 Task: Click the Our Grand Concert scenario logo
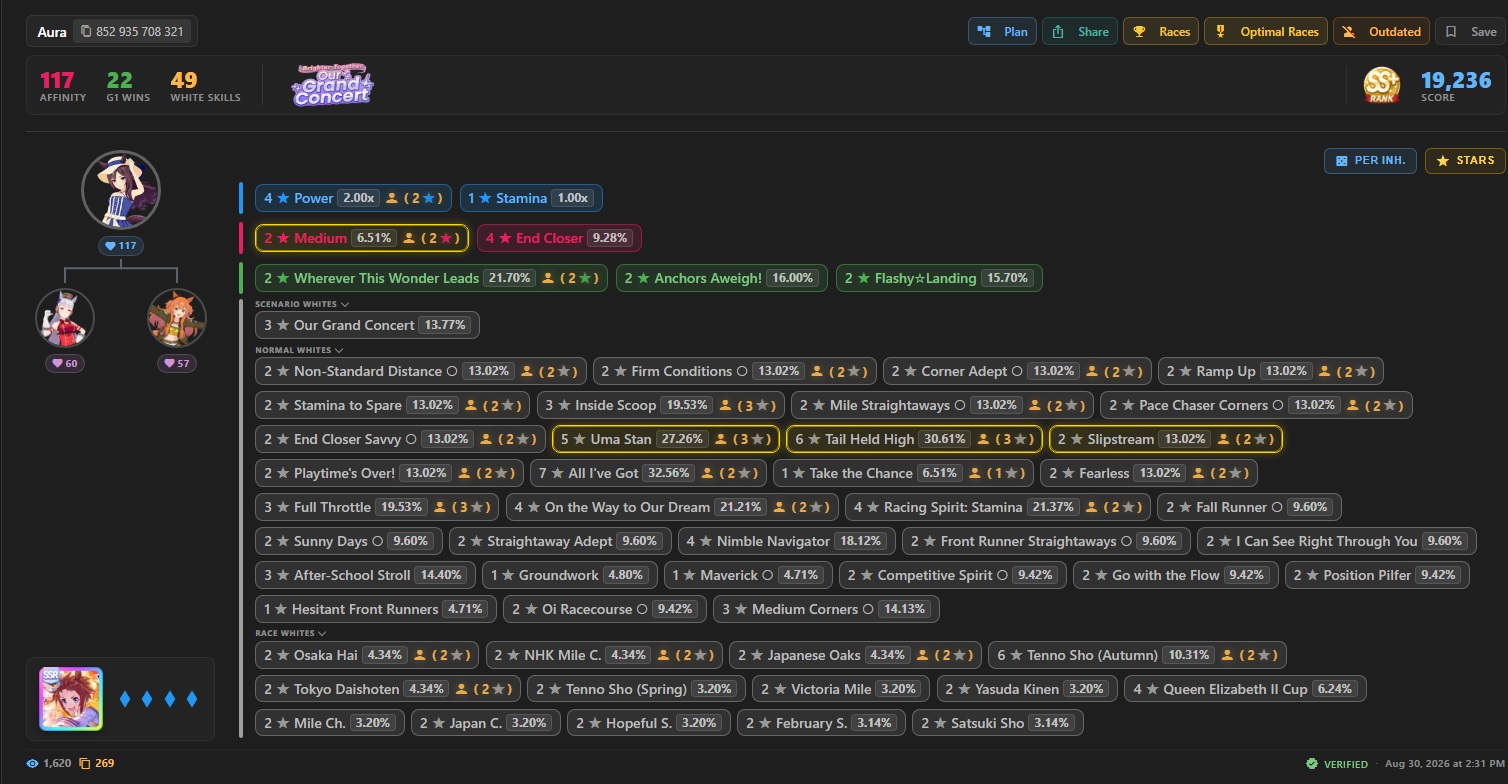tap(333, 85)
